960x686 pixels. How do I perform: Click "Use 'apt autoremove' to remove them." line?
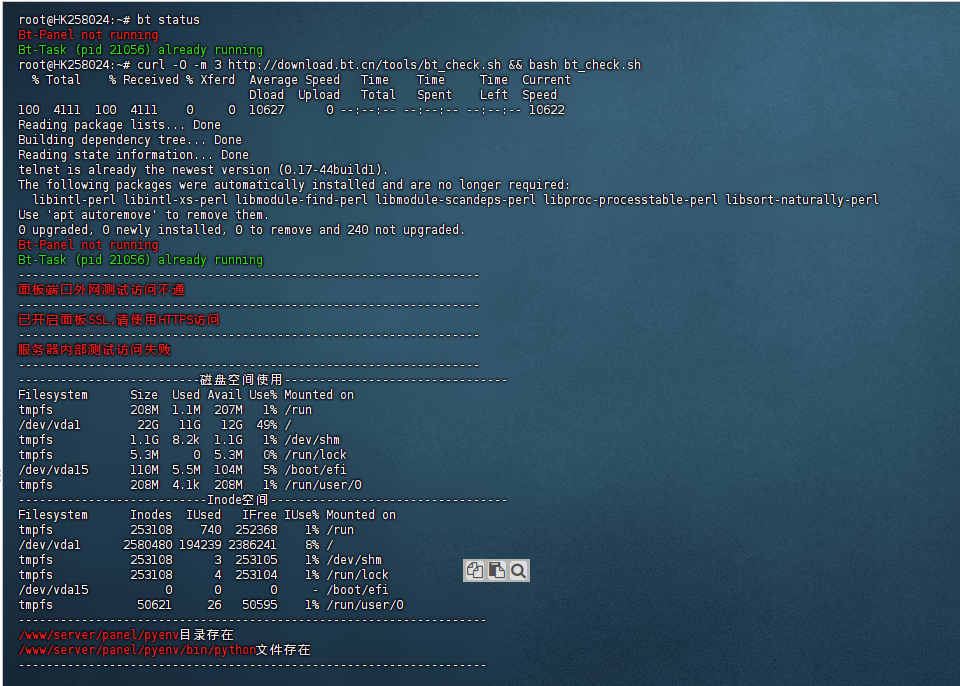tap(144, 215)
